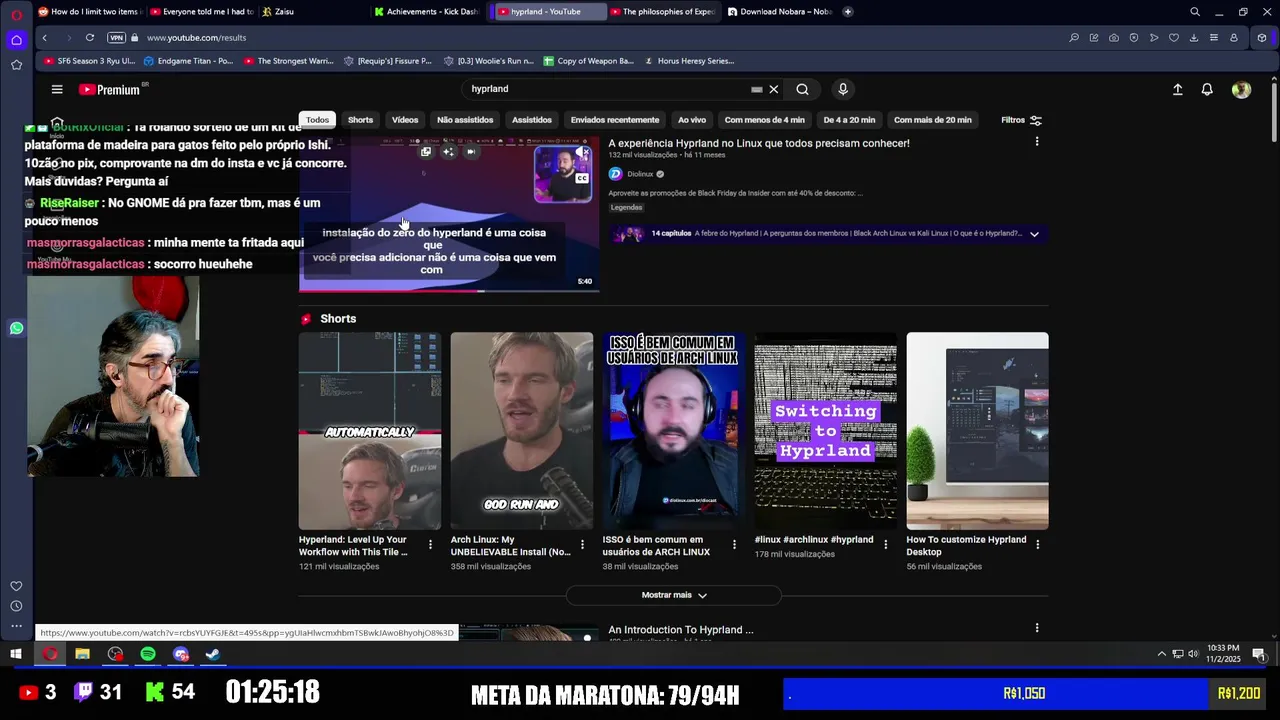
Task: Open the YouTube hamburger guide menu
Action: (x=57, y=89)
